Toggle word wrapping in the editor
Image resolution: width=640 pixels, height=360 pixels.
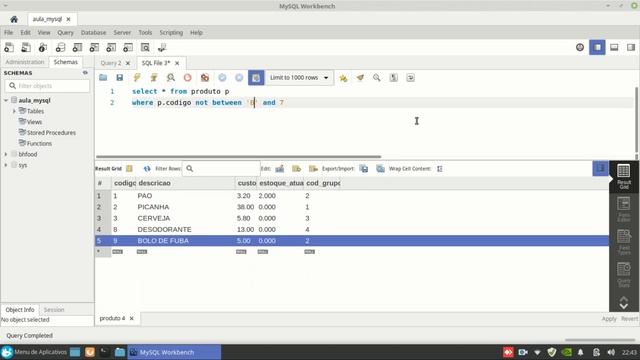[411, 78]
